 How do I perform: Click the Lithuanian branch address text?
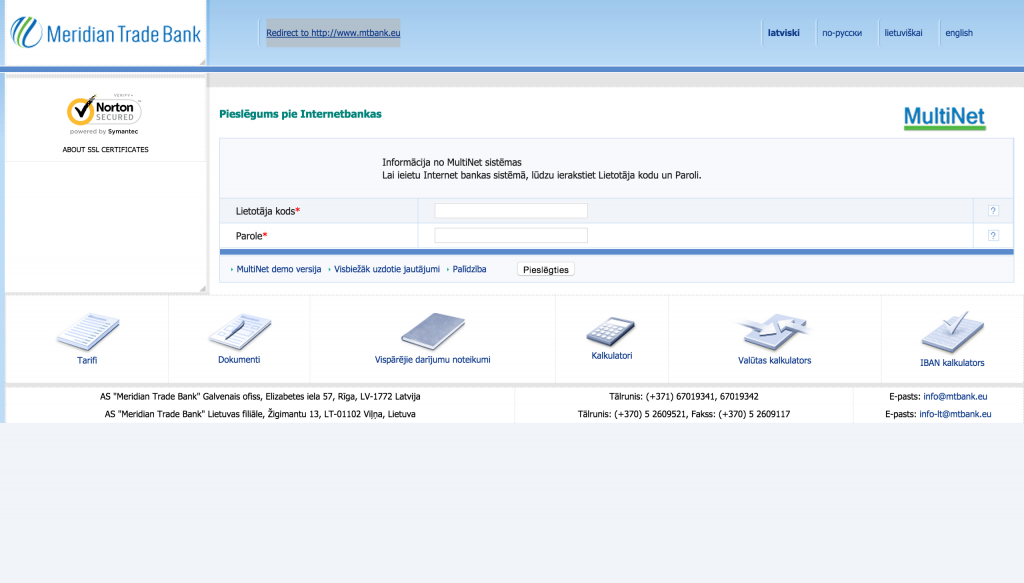[x=260, y=414]
